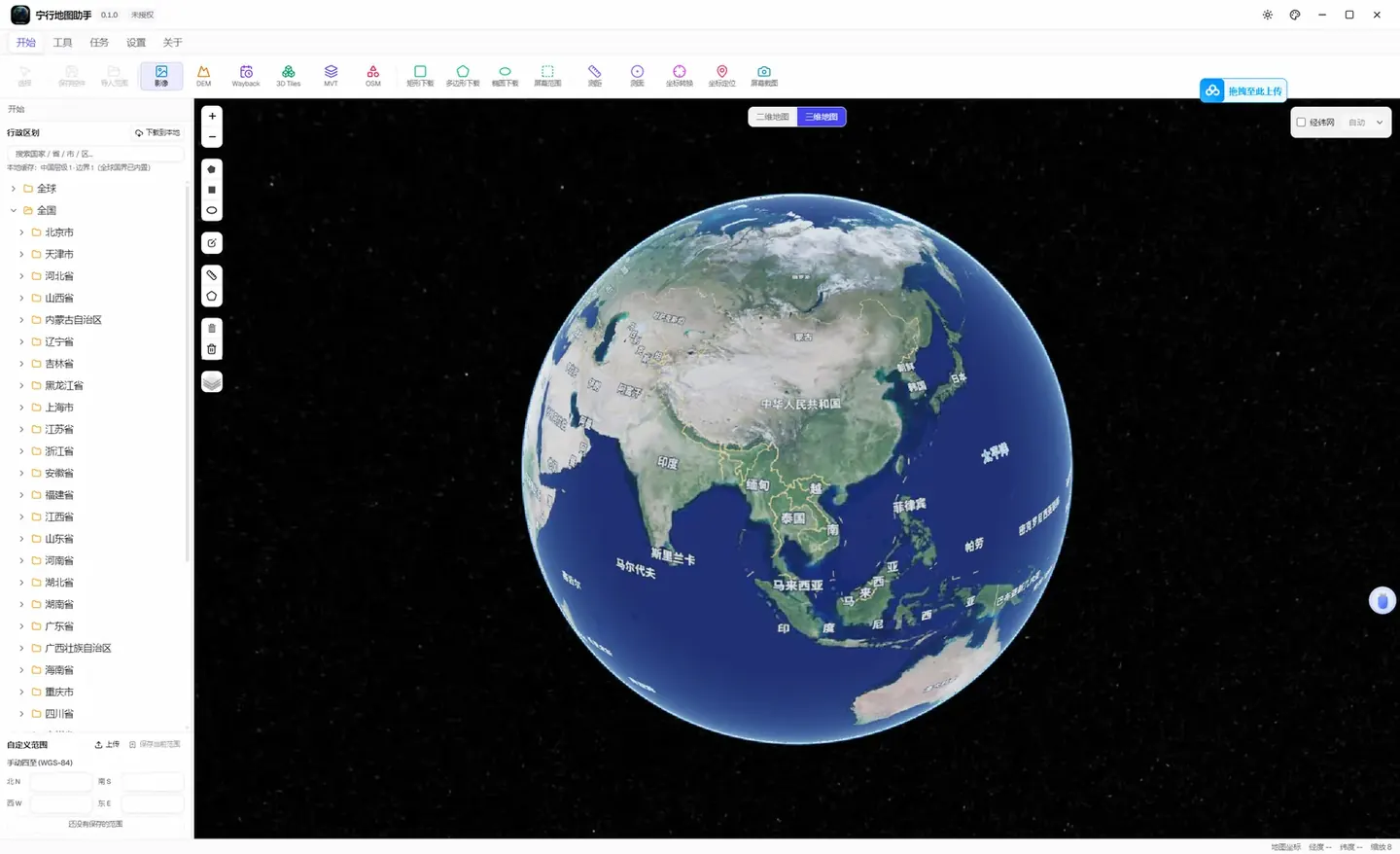This screenshot has width=1400, height=854.
Task: Open the 设置 menu tab
Action: point(136,43)
